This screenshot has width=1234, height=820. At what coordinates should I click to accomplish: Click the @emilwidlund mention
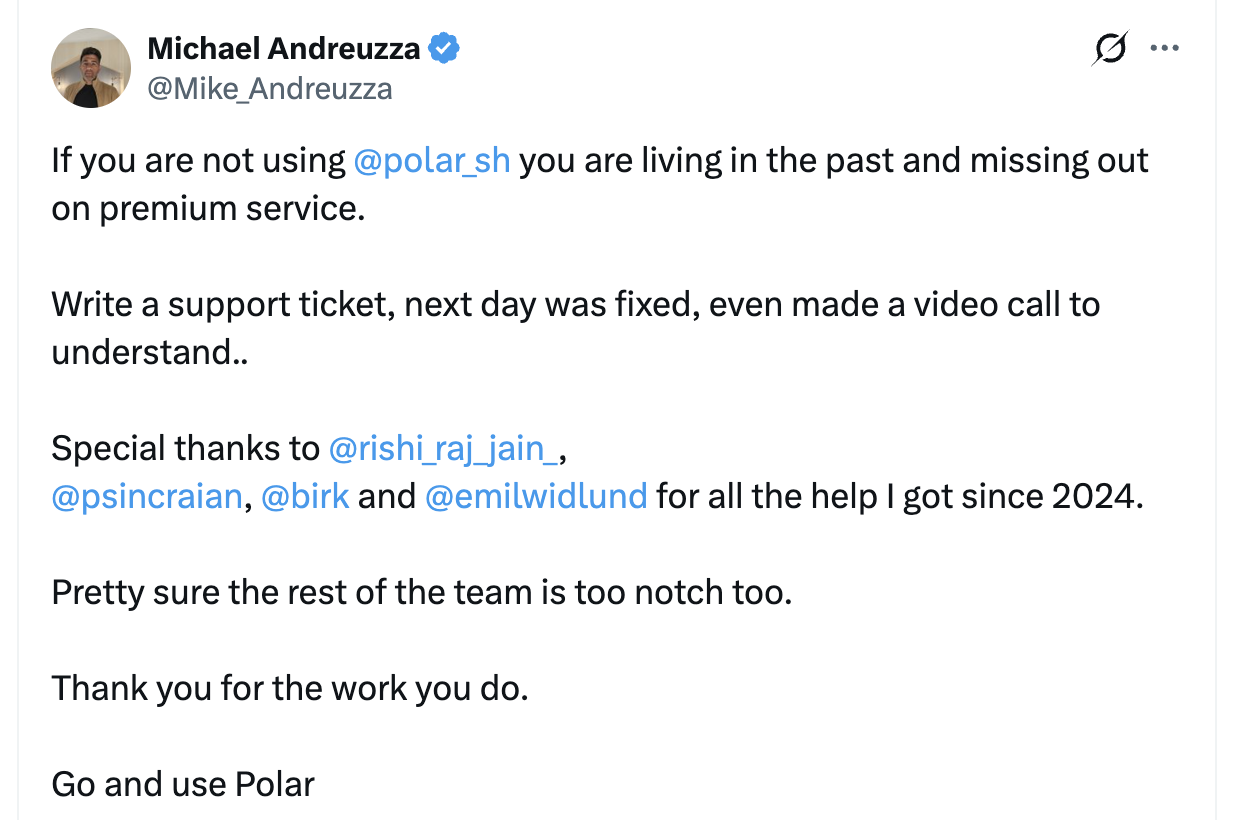[537, 496]
